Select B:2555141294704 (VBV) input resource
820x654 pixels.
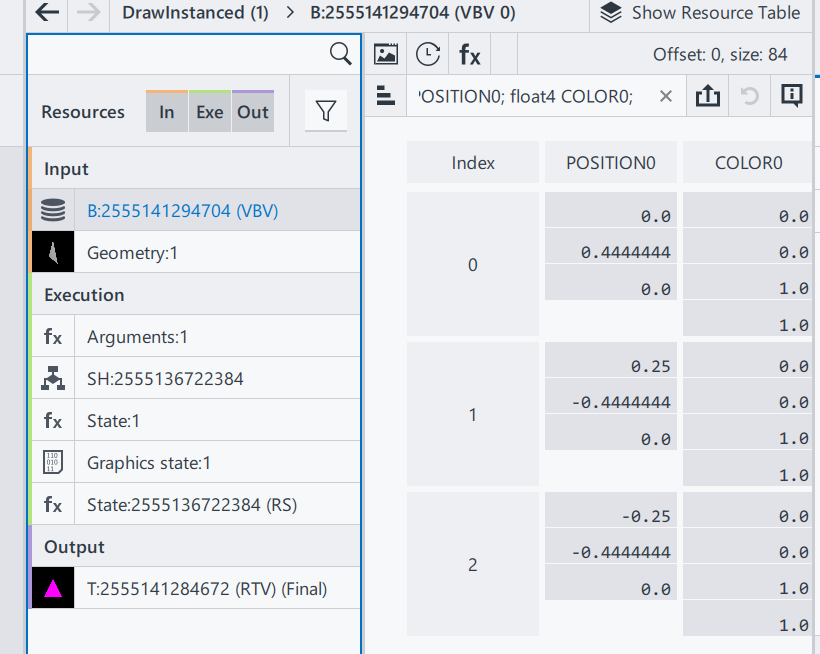(182, 211)
